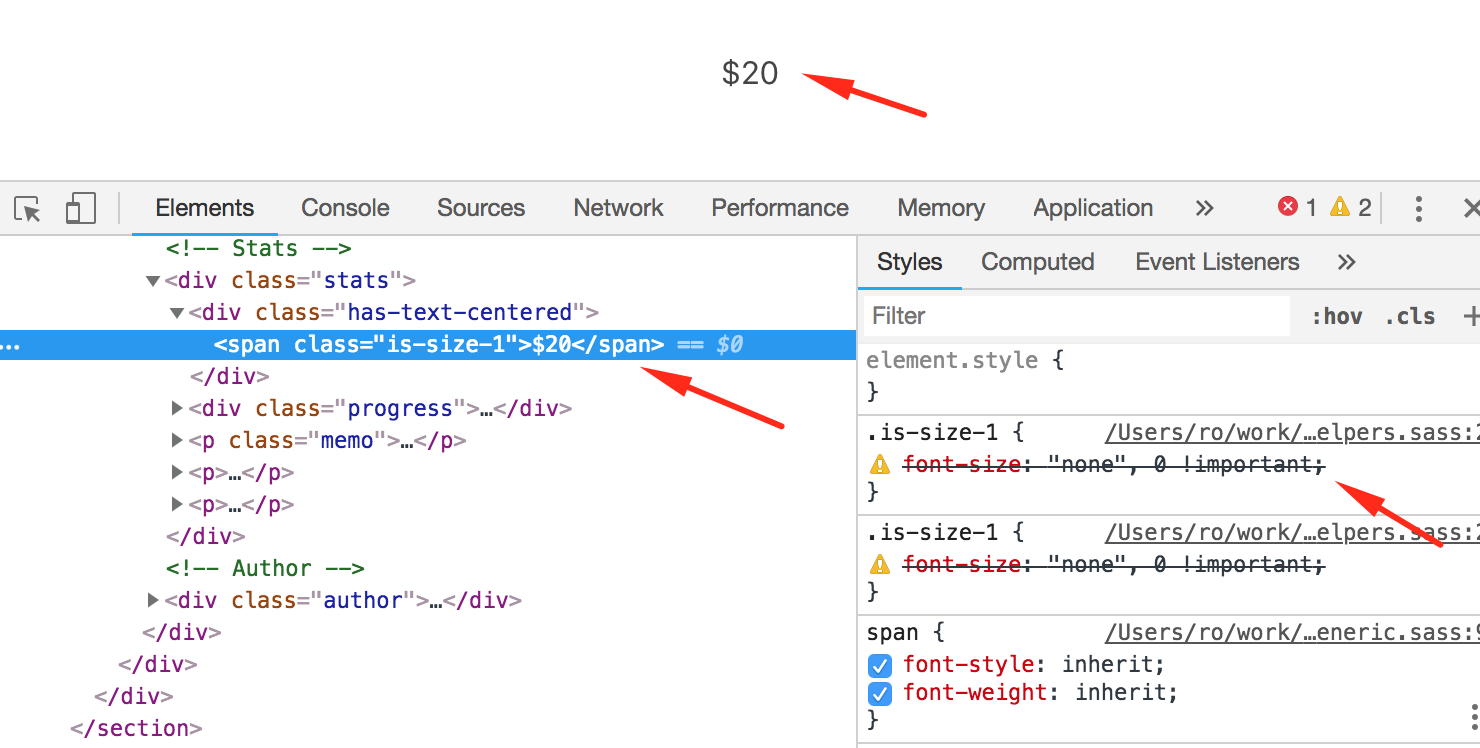1480x748 pixels.
Task: Open the Application tab
Action: point(1093,208)
